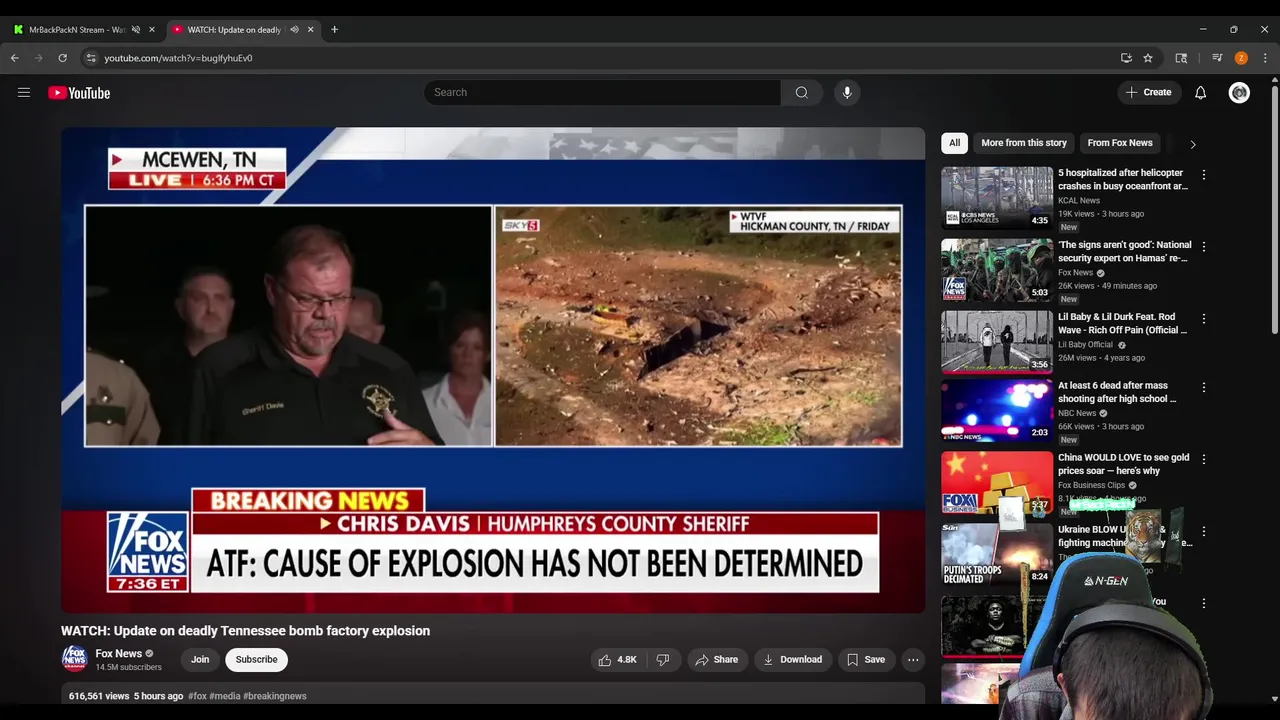Click the address bar URL
The height and width of the screenshot is (720, 1280).
pos(178,58)
